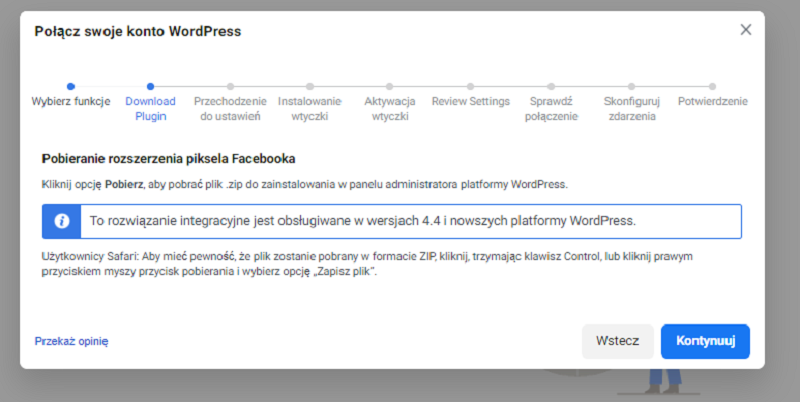Click the Przechodzenie do ustawień label
Image resolution: width=800 pixels, height=402 pixels.
click(x=230, y=109)
